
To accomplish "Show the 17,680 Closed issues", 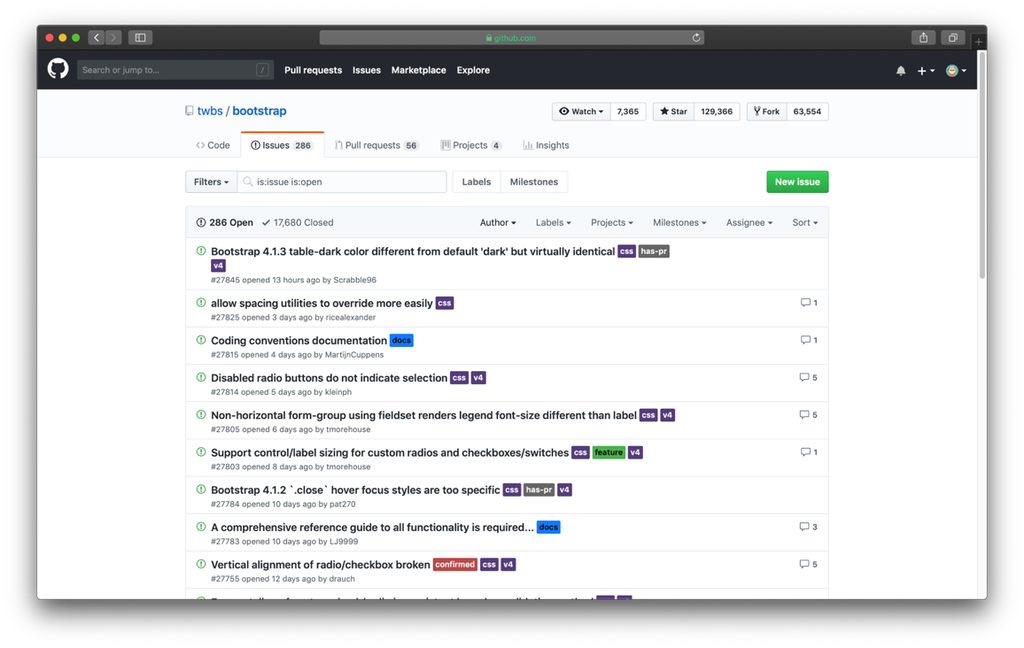I will pyautogui.click(x=298, y=222).
